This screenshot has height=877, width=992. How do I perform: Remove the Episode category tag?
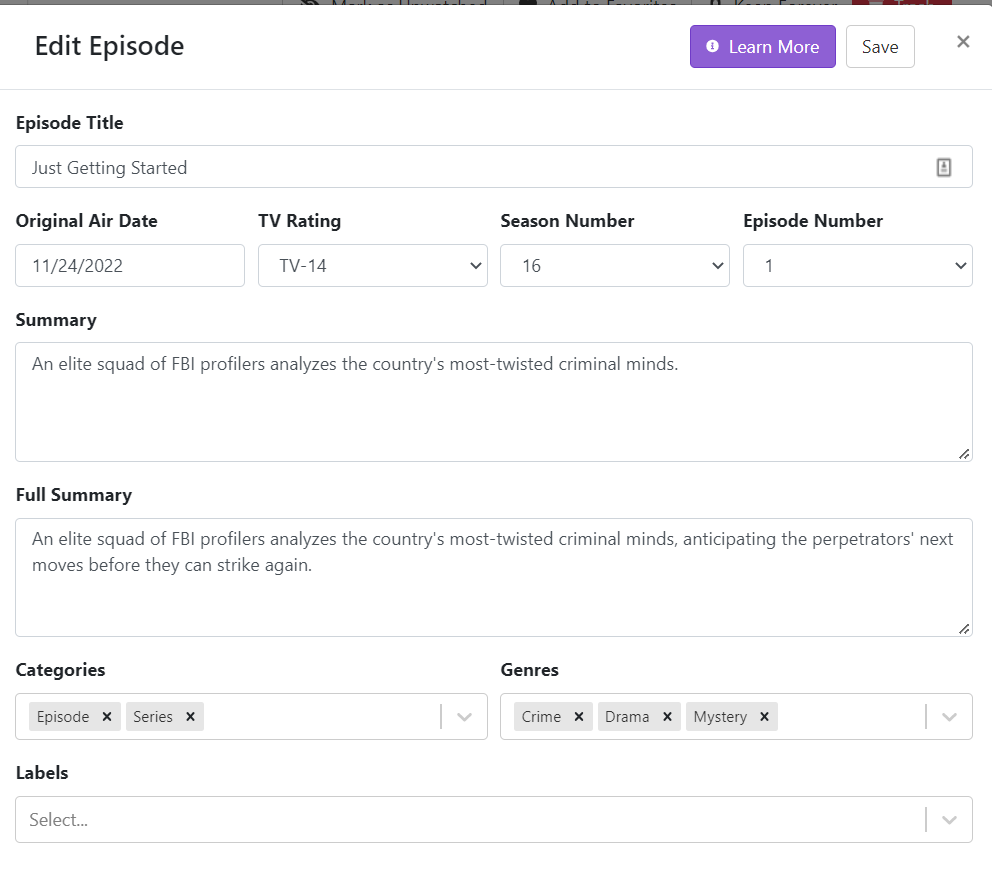[106, 717]
